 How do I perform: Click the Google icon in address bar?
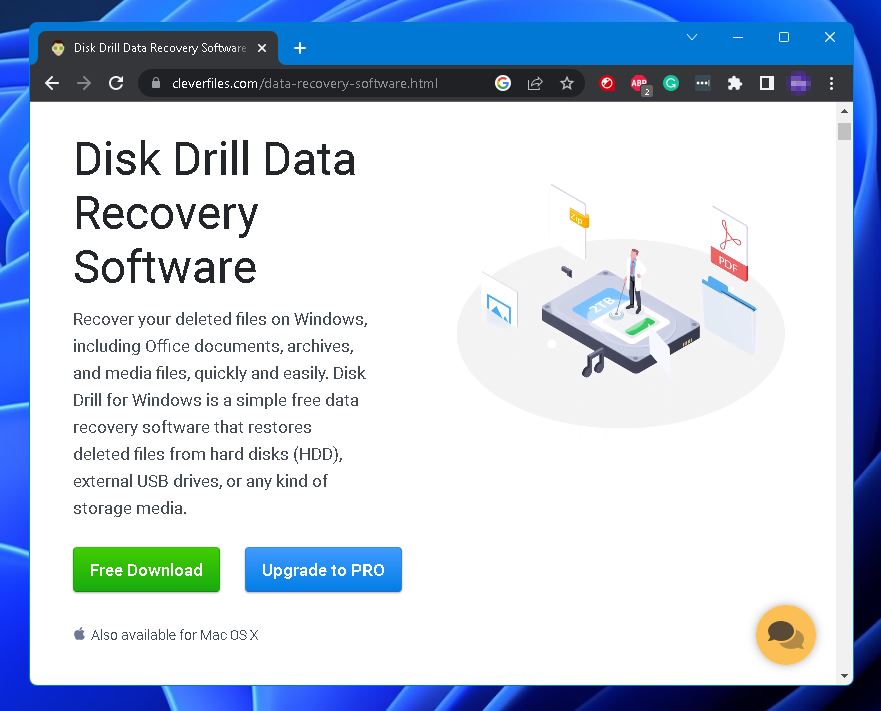click(503, 83)
